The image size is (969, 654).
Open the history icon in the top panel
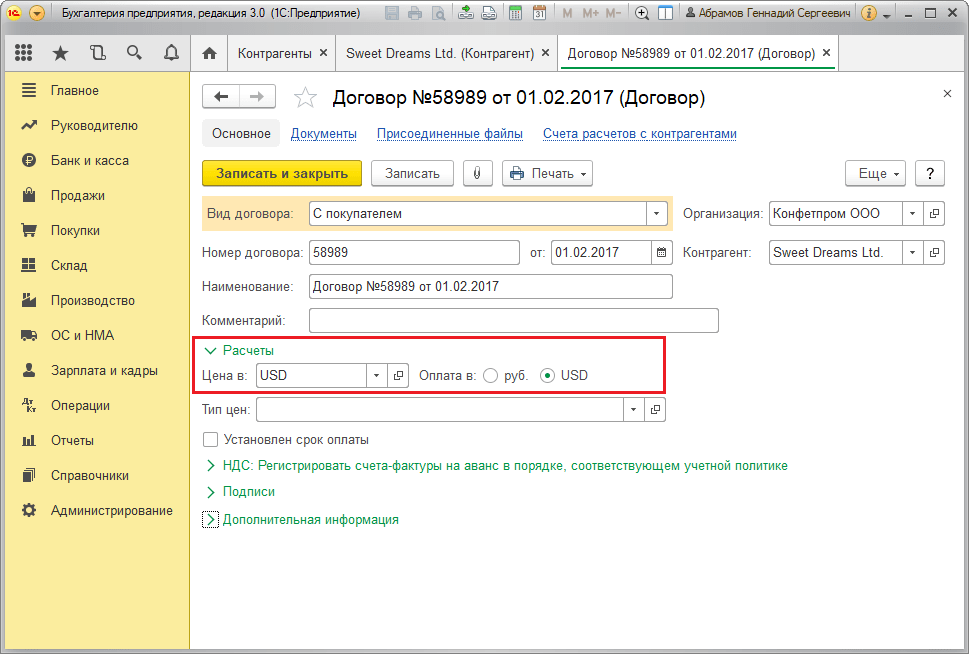97,53
